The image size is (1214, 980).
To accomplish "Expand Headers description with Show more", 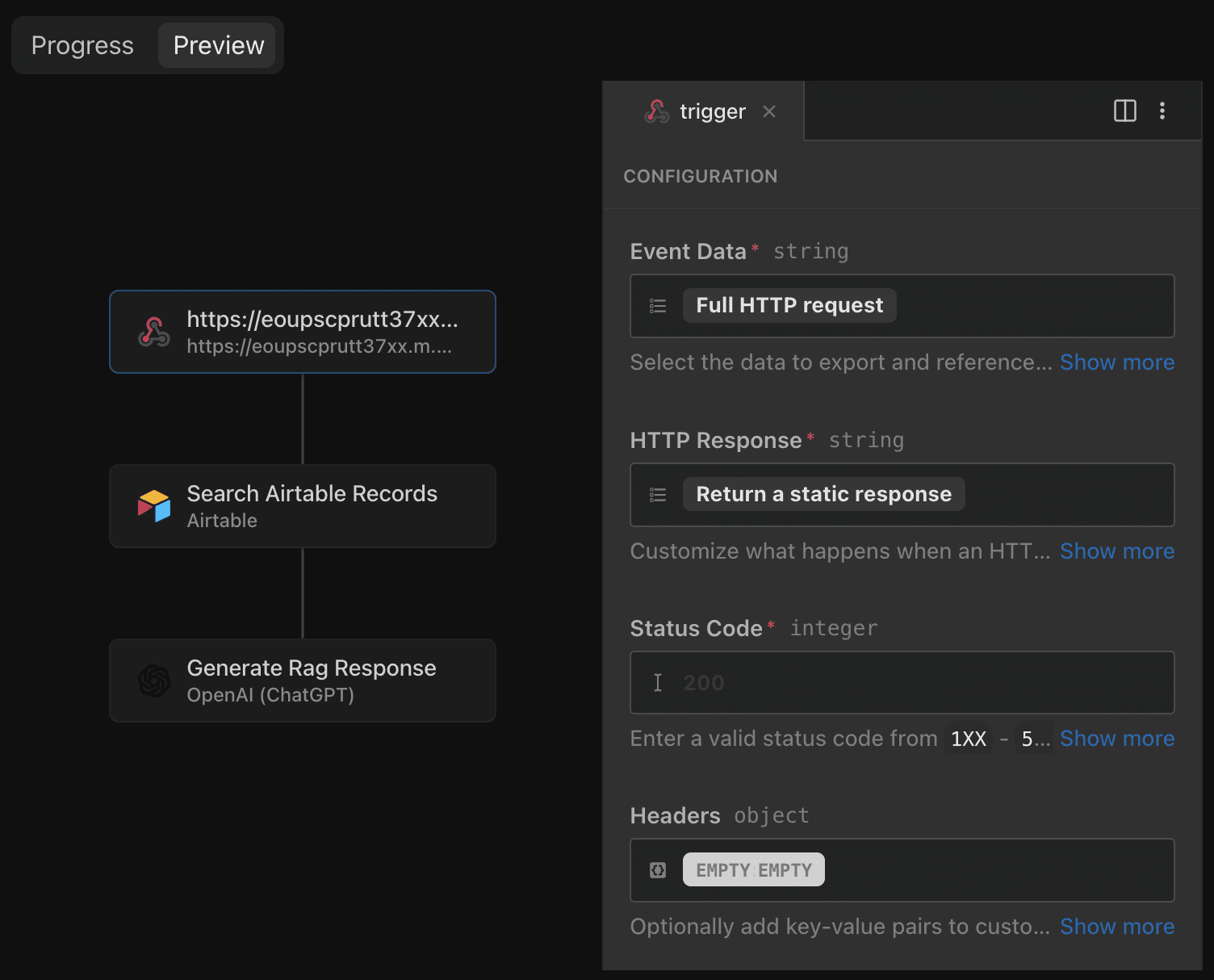I will pos(1116,927).
